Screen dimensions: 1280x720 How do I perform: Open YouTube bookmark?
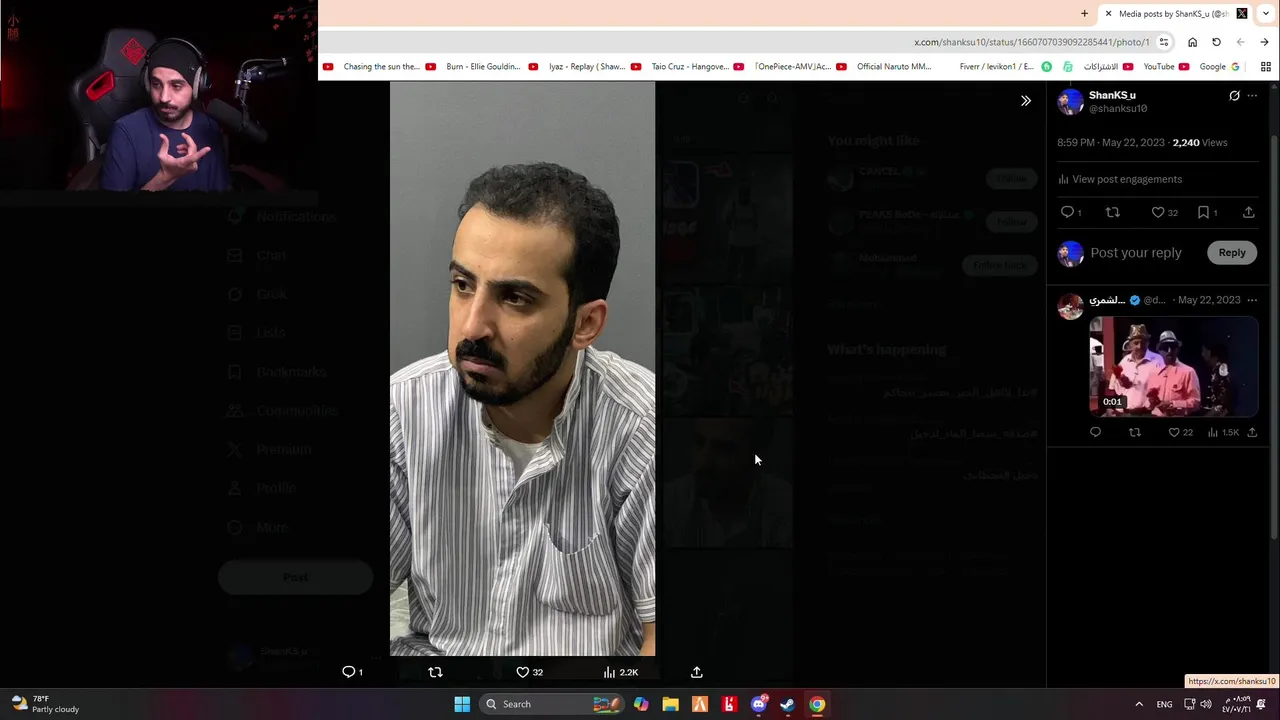pos(1166,67)
